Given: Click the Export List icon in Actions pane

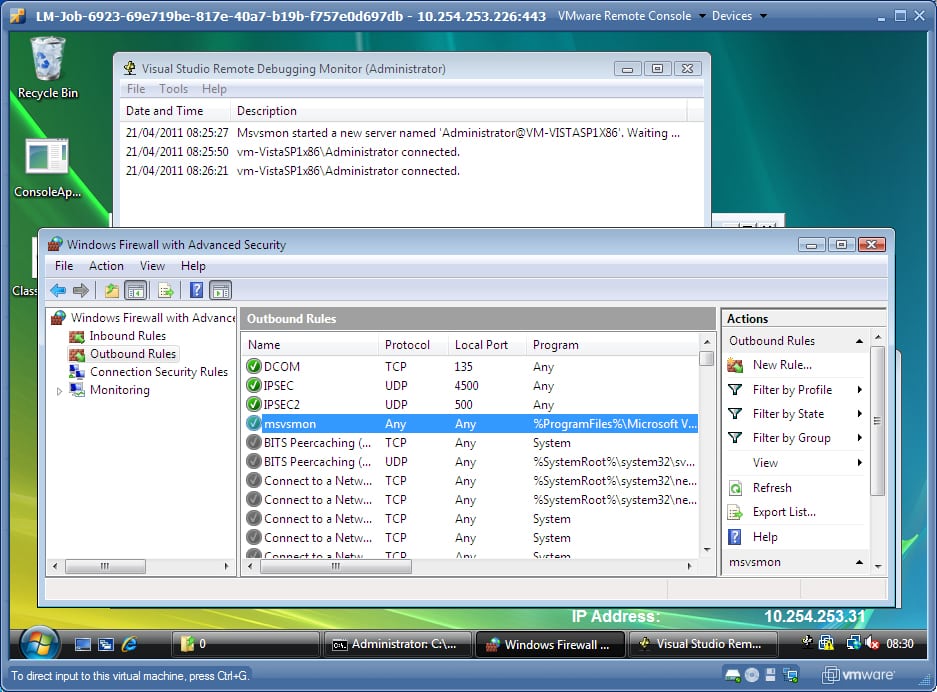Looking at the screenshot, I should click(735, 512).
